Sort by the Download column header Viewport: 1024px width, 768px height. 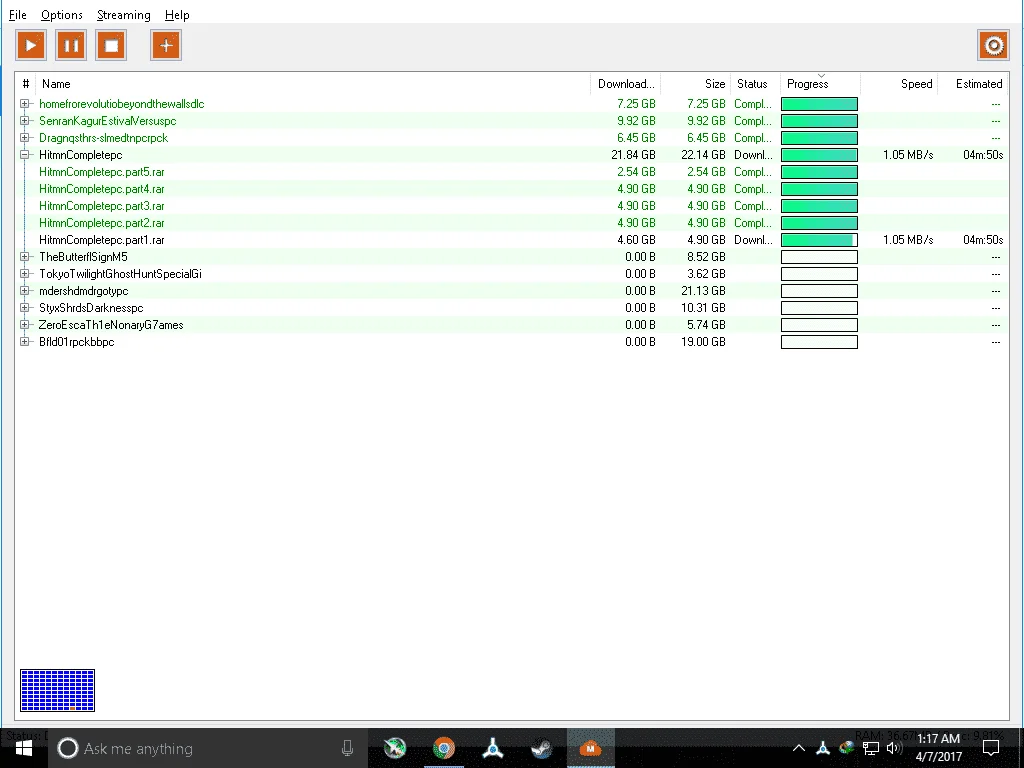tap(626, 84)
